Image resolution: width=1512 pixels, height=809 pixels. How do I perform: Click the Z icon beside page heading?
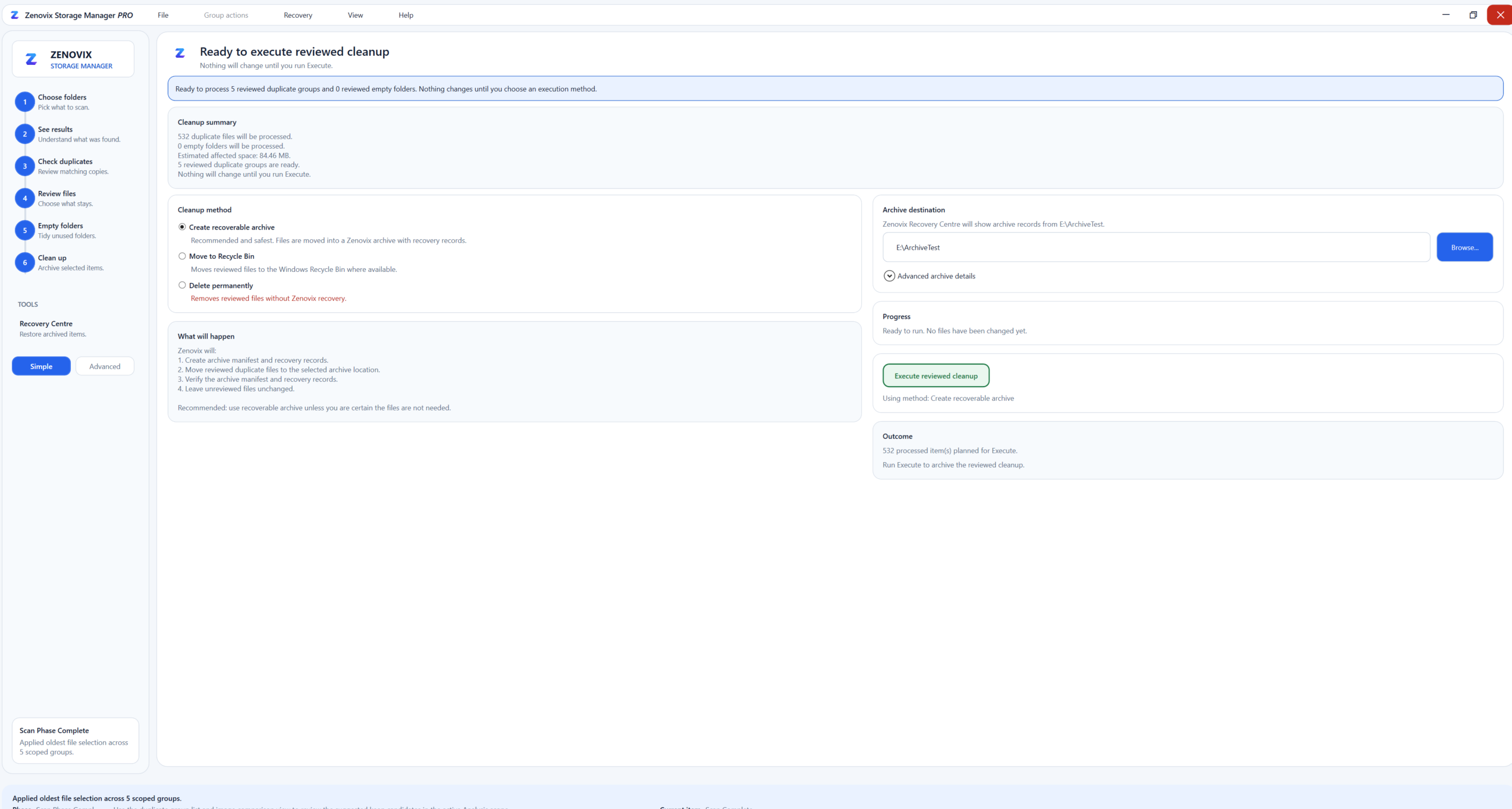coord(180,53)
